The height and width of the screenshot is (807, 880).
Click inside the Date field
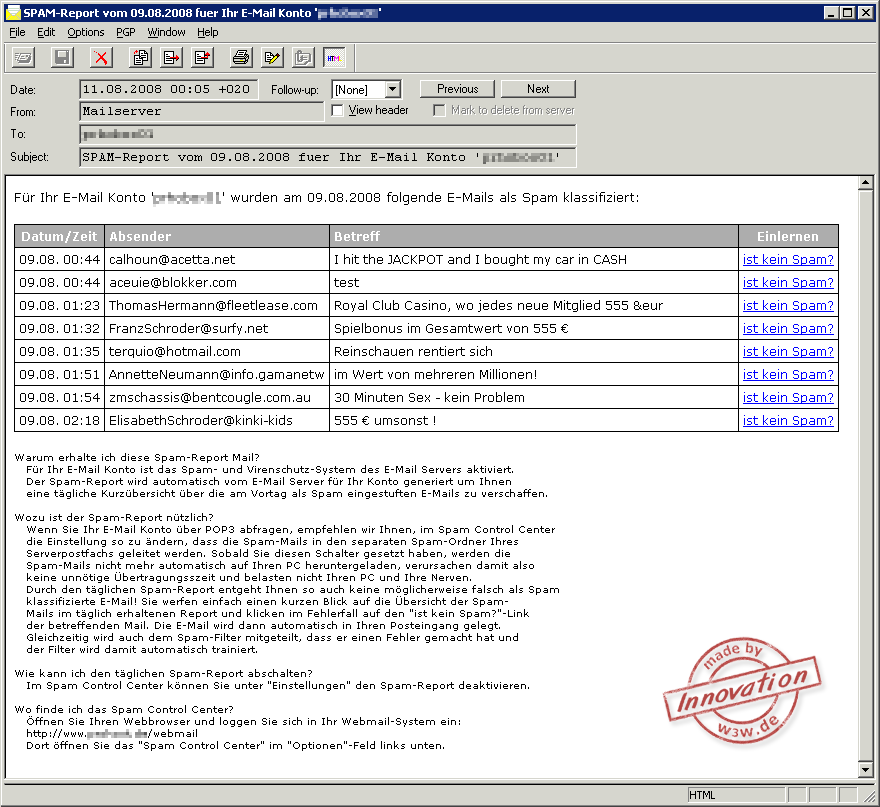click(x=168, y=89)
